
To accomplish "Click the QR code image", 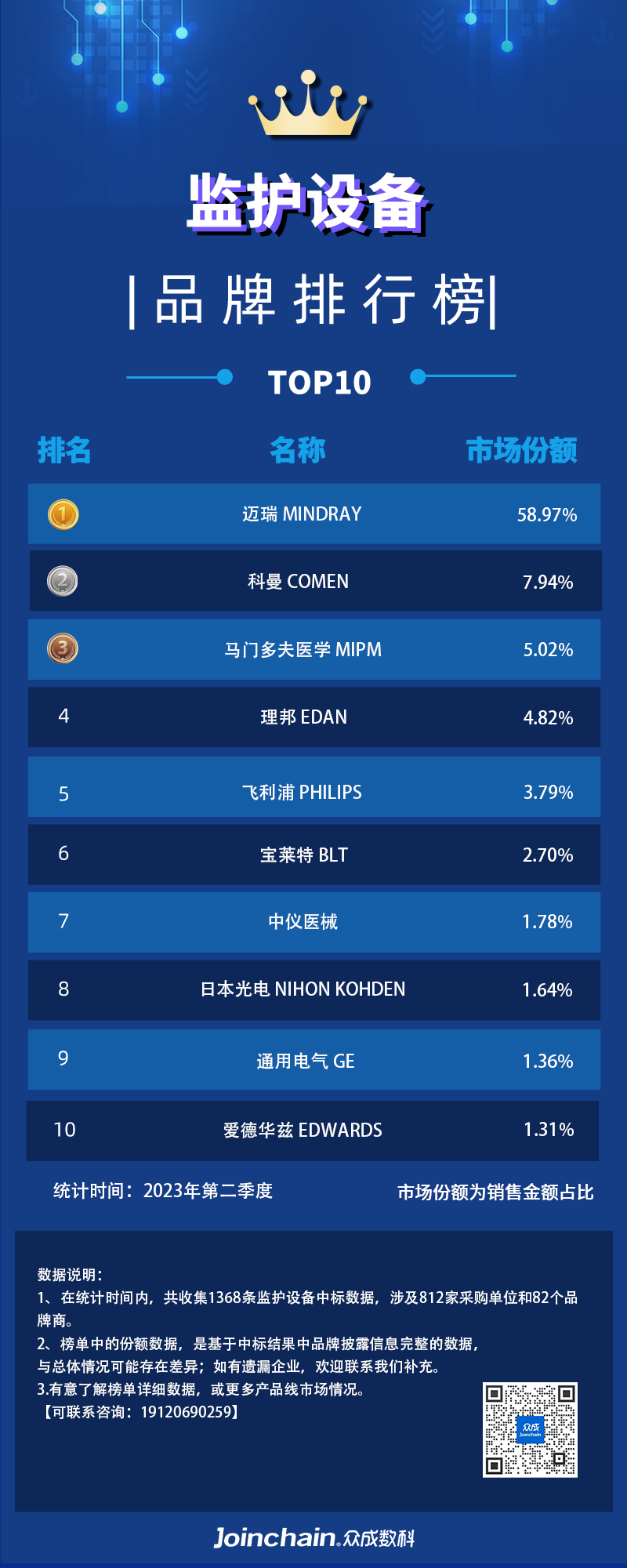I will pyautogui.click(x=530, y=1429).
